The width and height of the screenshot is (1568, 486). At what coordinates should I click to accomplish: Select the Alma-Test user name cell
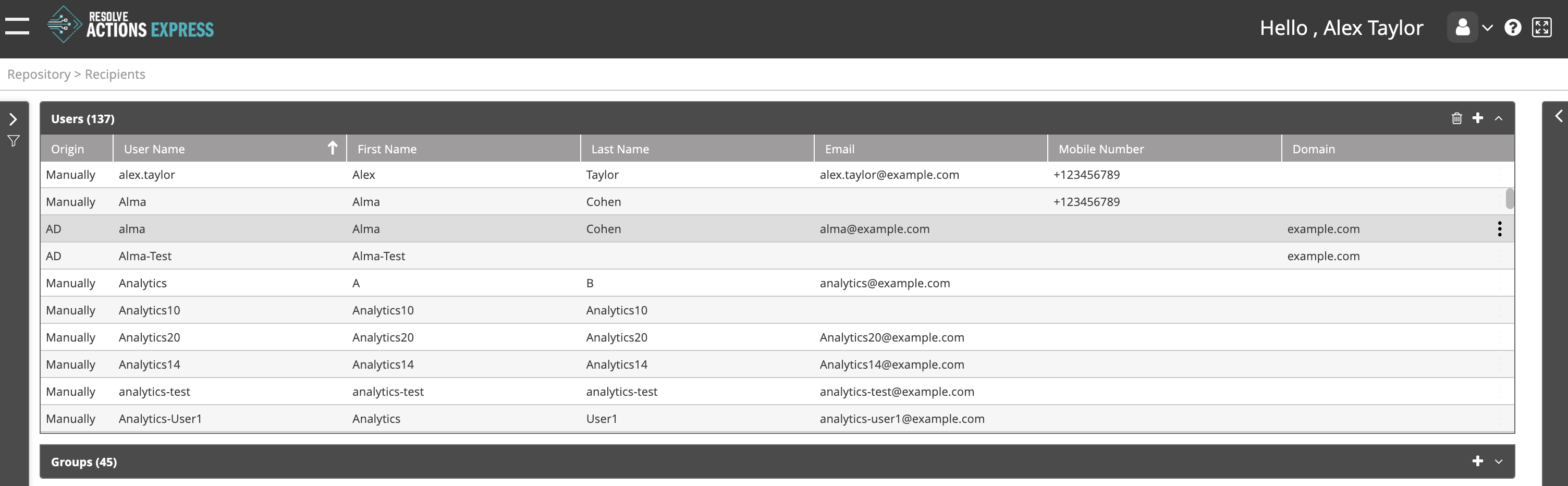click(x=145, y=256)
